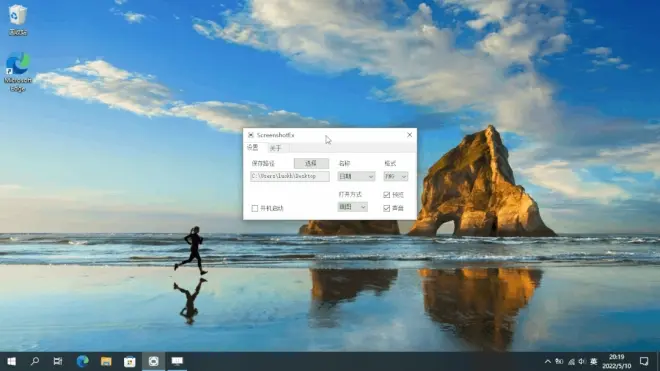Switch to the 关于 about tab

pyautogui.click(x=275, y=148)
